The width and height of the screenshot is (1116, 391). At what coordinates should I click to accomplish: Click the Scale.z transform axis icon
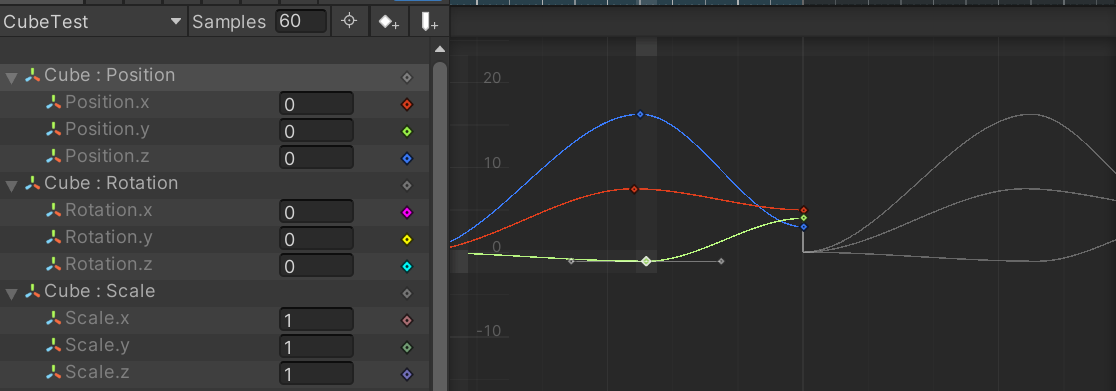54,373
